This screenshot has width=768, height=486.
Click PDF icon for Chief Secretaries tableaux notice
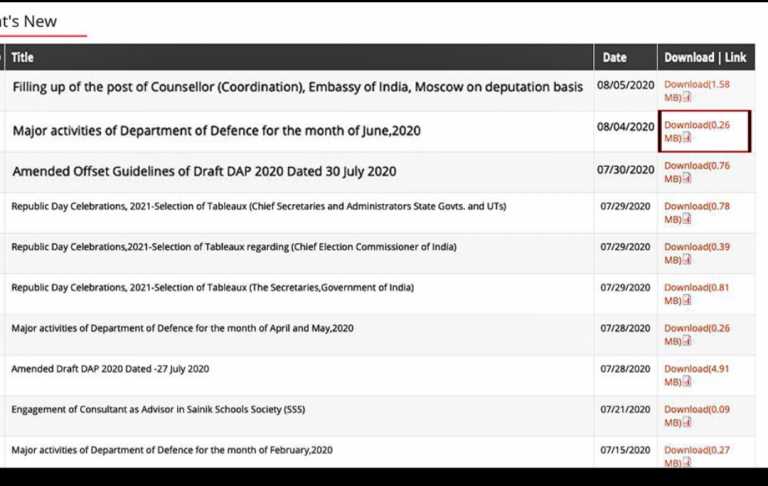pyautogui.click(x=687, y=219)
